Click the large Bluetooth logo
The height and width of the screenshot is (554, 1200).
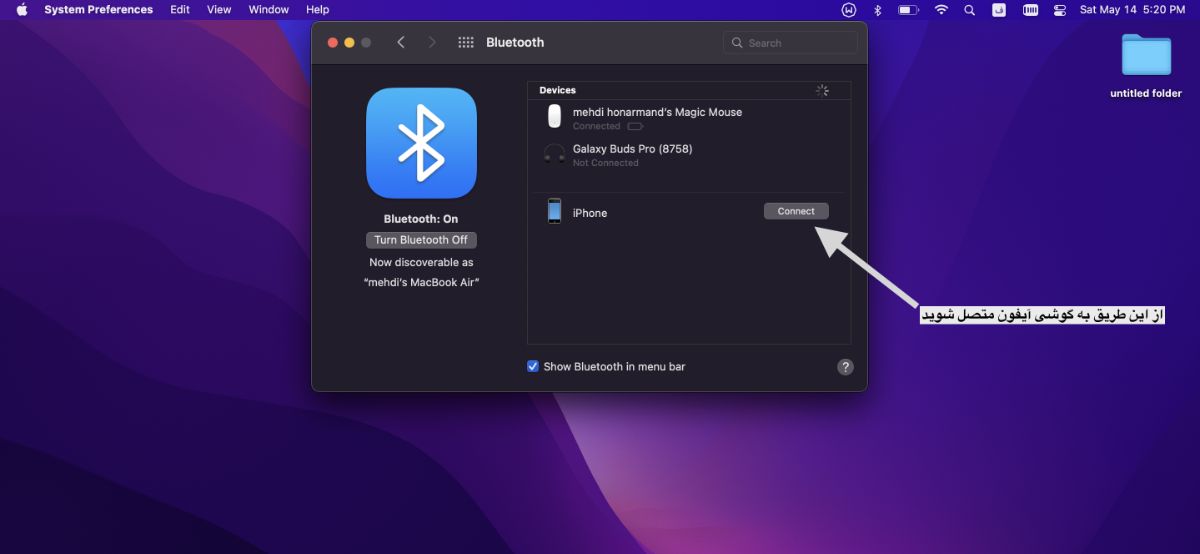coord(421,143)
